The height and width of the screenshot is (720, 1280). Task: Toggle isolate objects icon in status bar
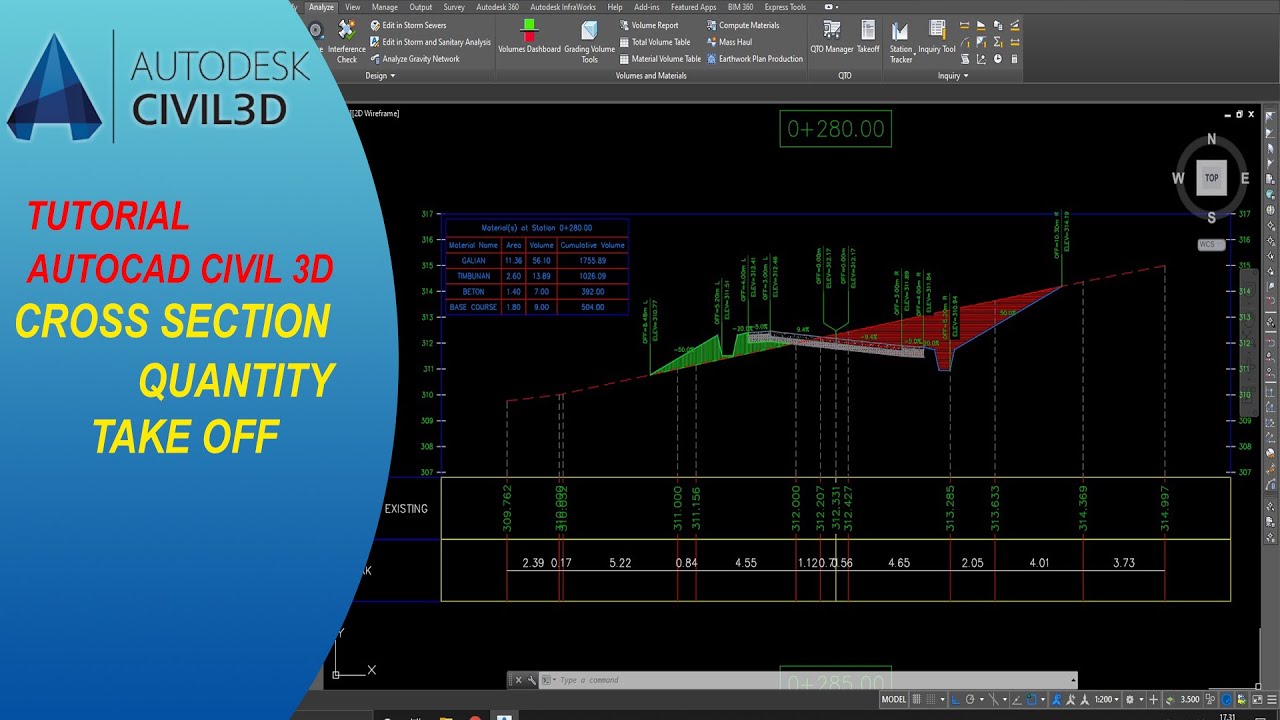pos(1210,700)
